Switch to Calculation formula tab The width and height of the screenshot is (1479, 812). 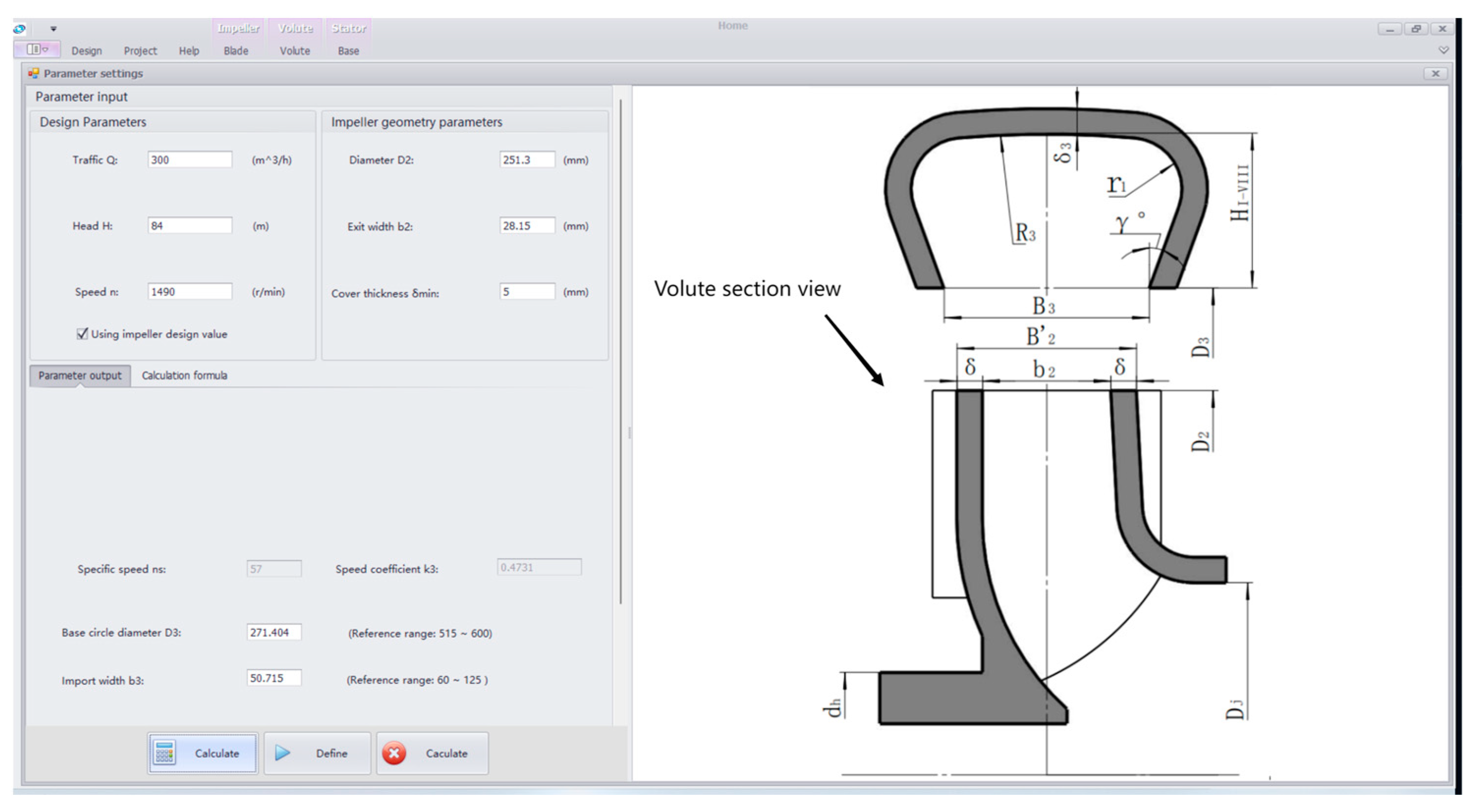[x=184, y=375]
